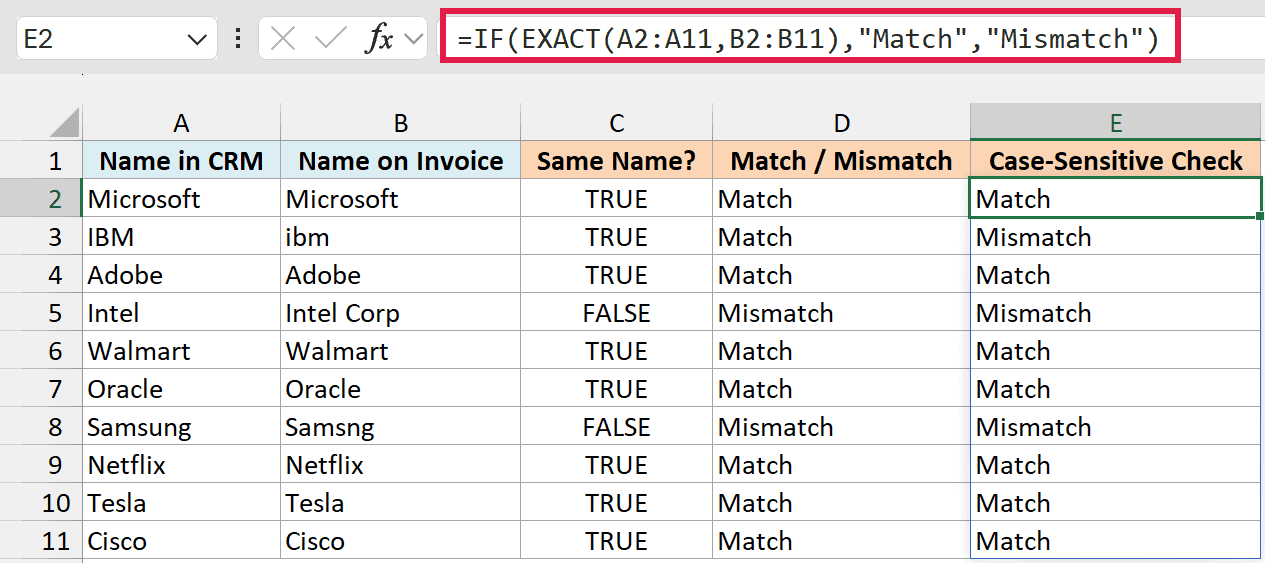
Task: Select cell B11 containing Cisco
Action: pos(401,541)
